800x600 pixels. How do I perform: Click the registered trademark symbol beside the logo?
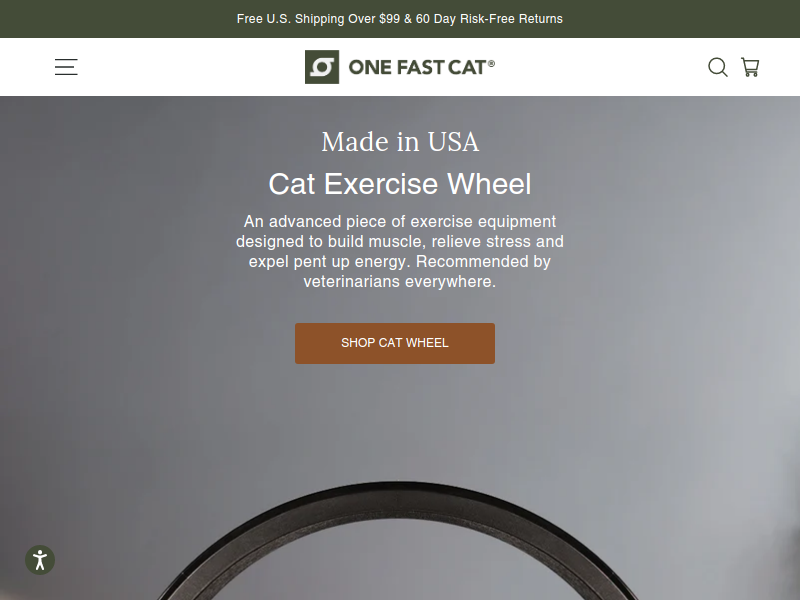tap(491, 63)
